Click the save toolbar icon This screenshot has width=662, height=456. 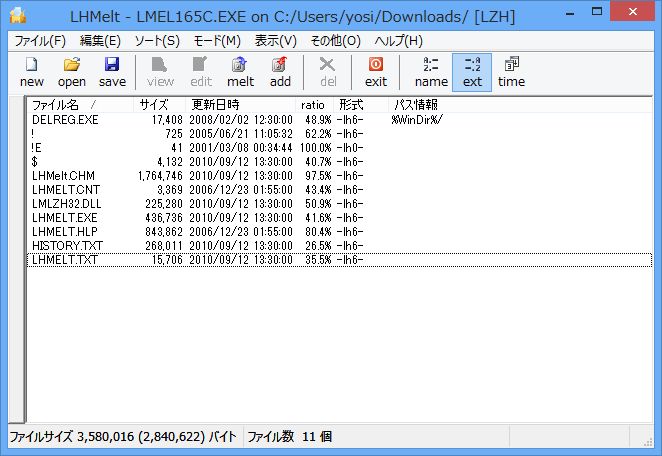[112, 72]
